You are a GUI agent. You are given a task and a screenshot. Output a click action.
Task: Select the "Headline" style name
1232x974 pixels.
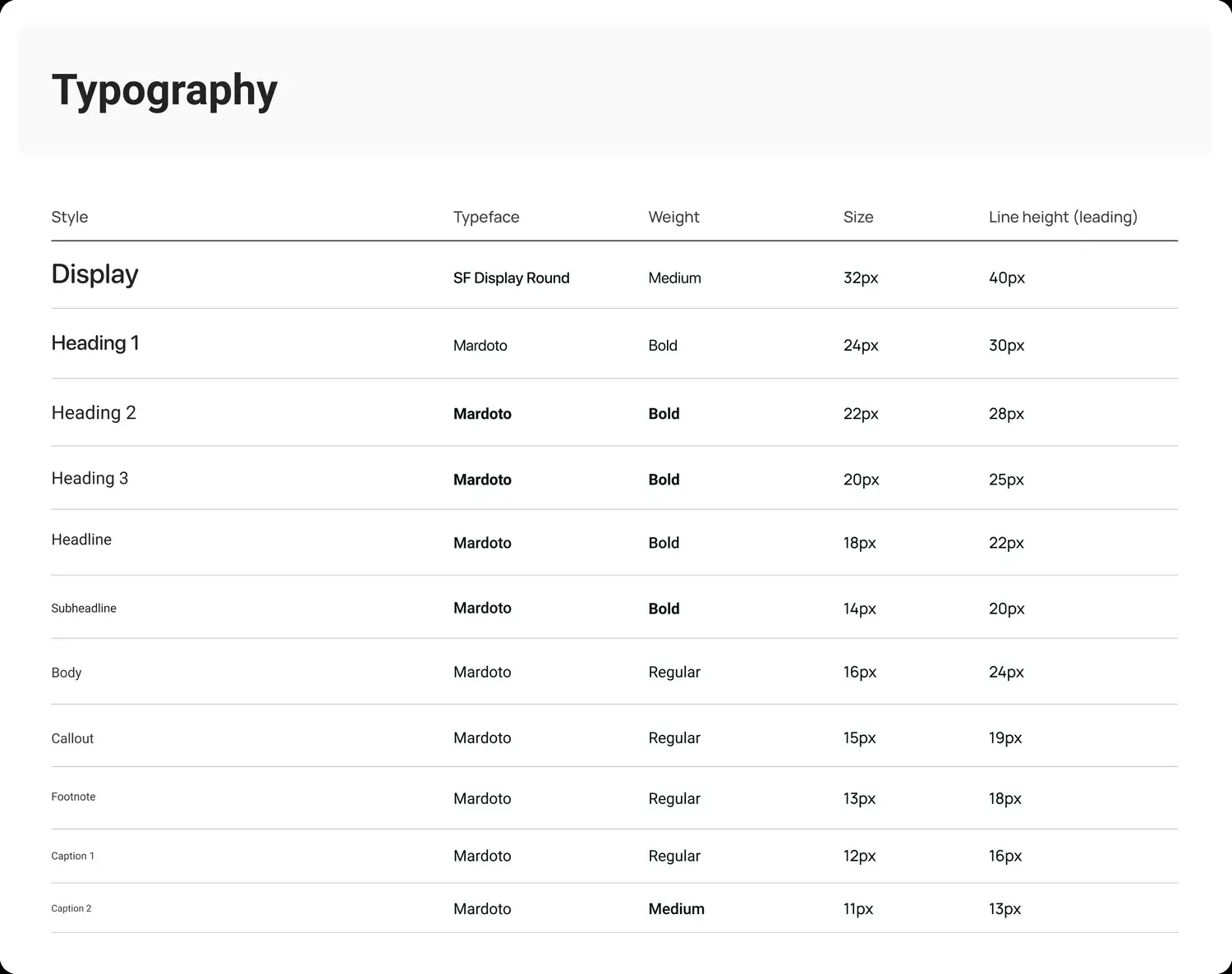pyautogui.click(x=81, y=540)
